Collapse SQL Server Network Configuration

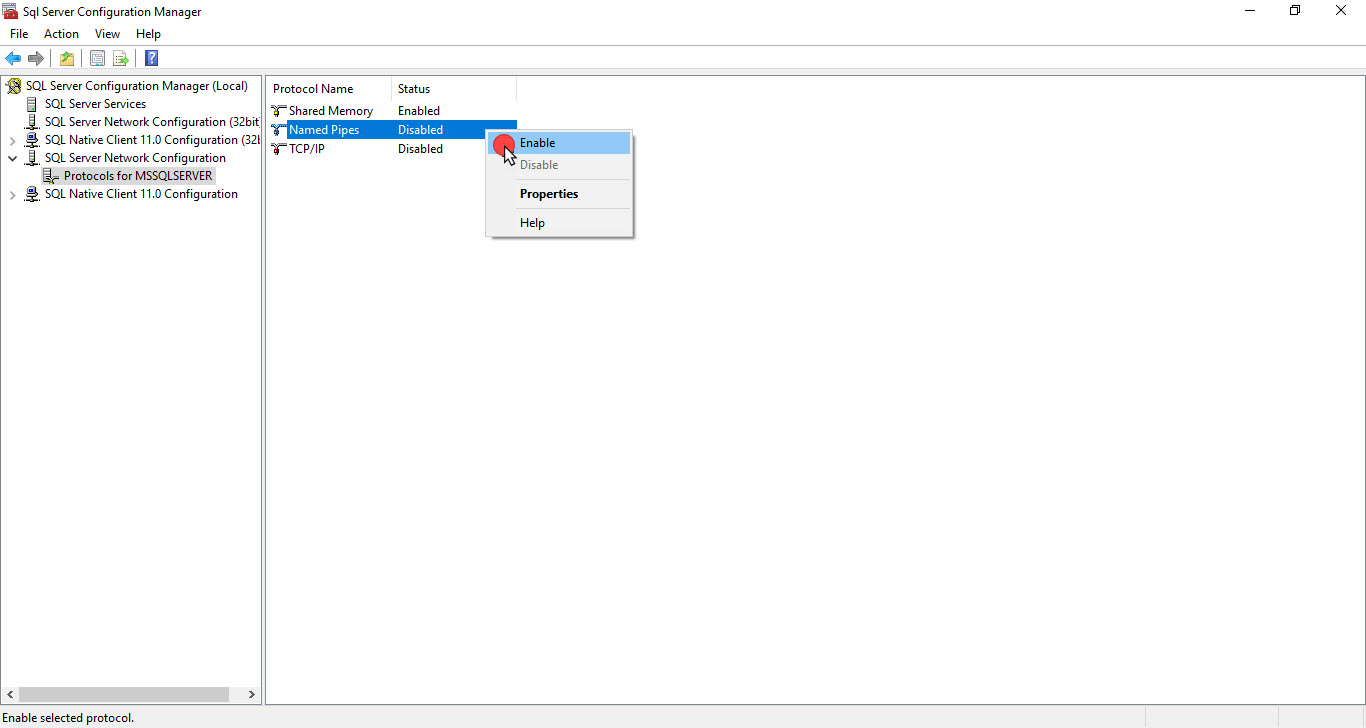tap(13, 157)
